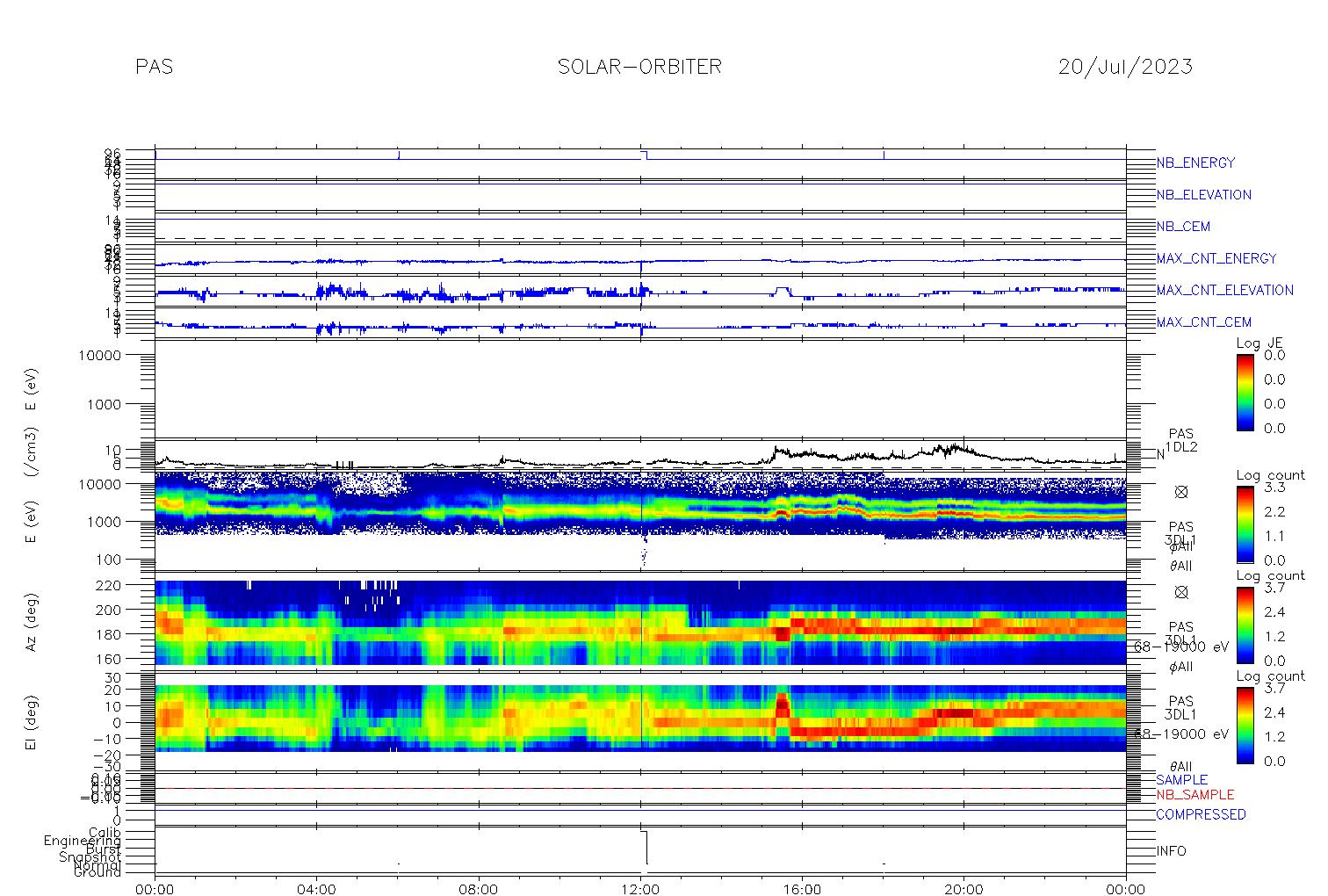This screenshot has height=896, width=1328.
Task: Click the SAMPLE label in blue
Action: (1181, 780)
